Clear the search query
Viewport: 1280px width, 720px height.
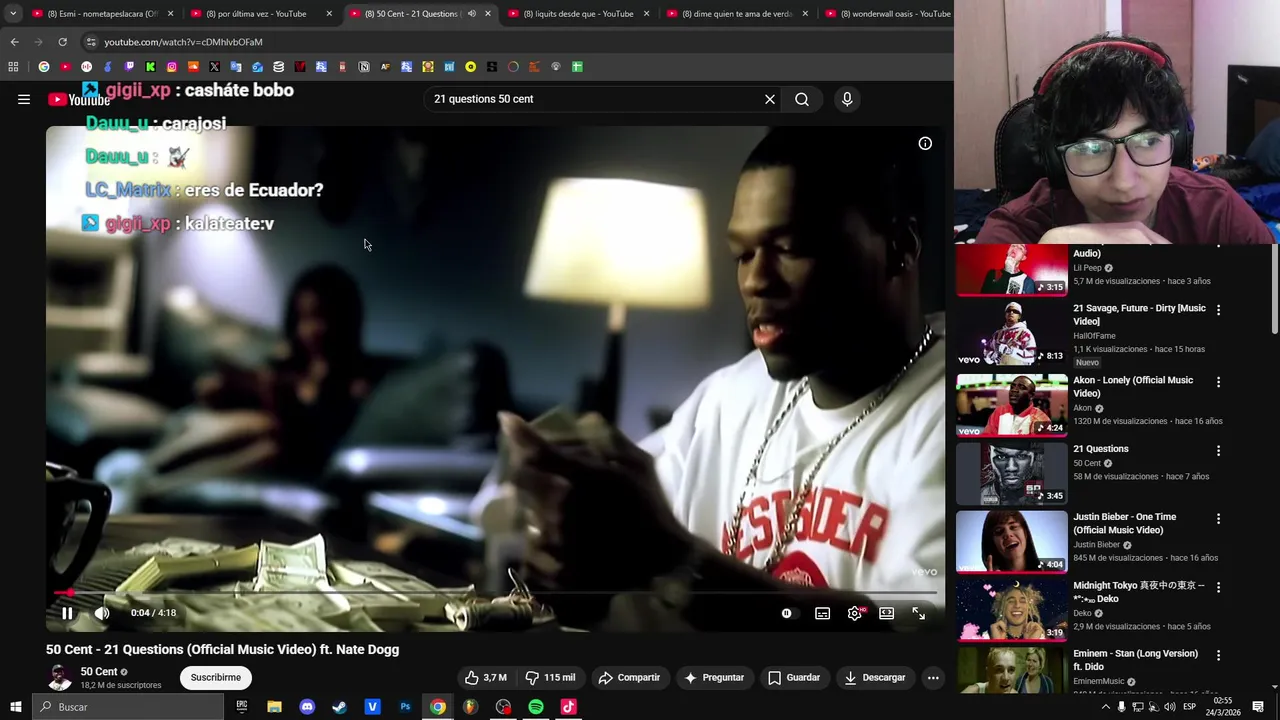click(x=770, y=99)
